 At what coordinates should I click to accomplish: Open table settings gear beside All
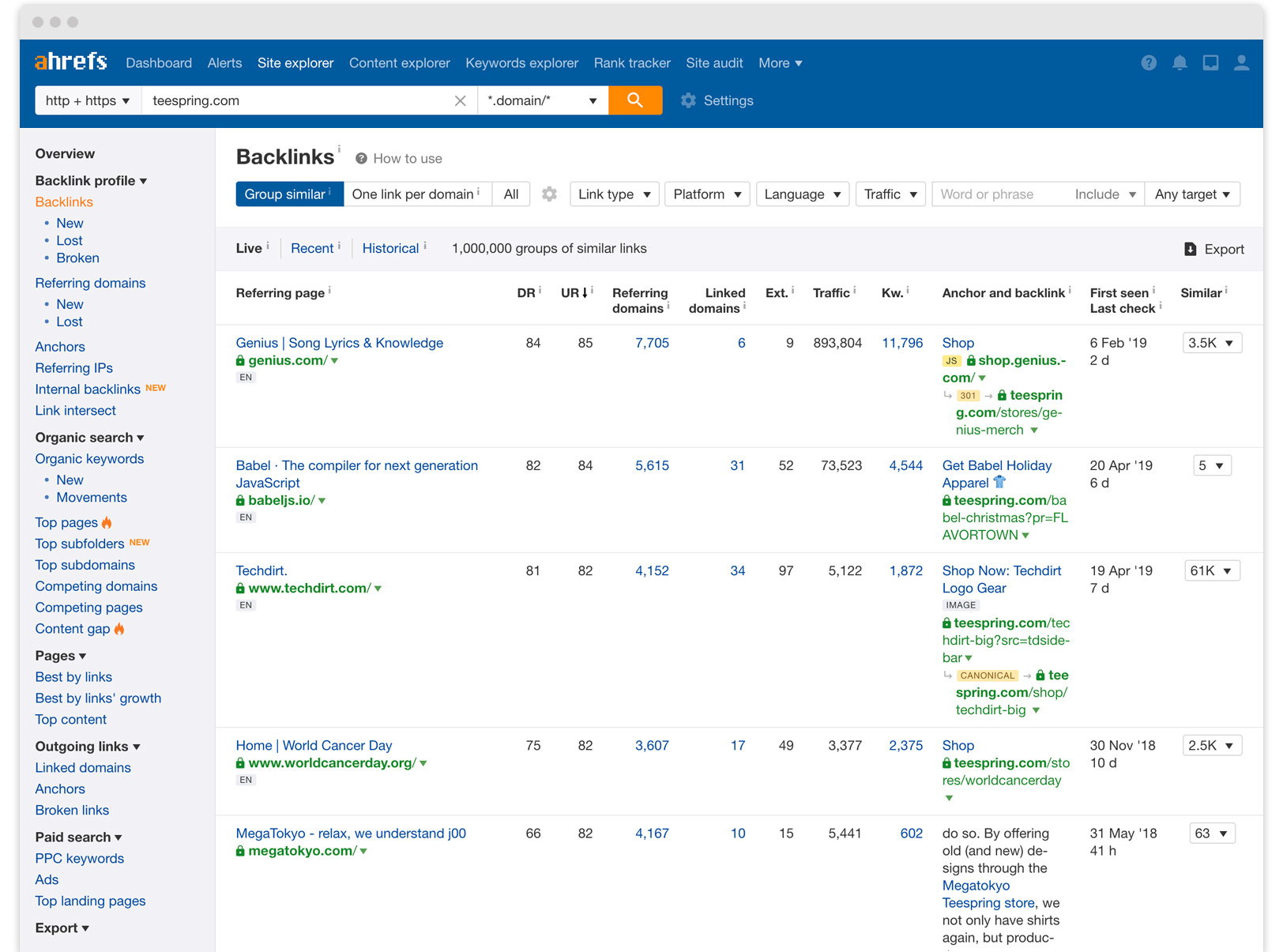(x=549, y=194)
